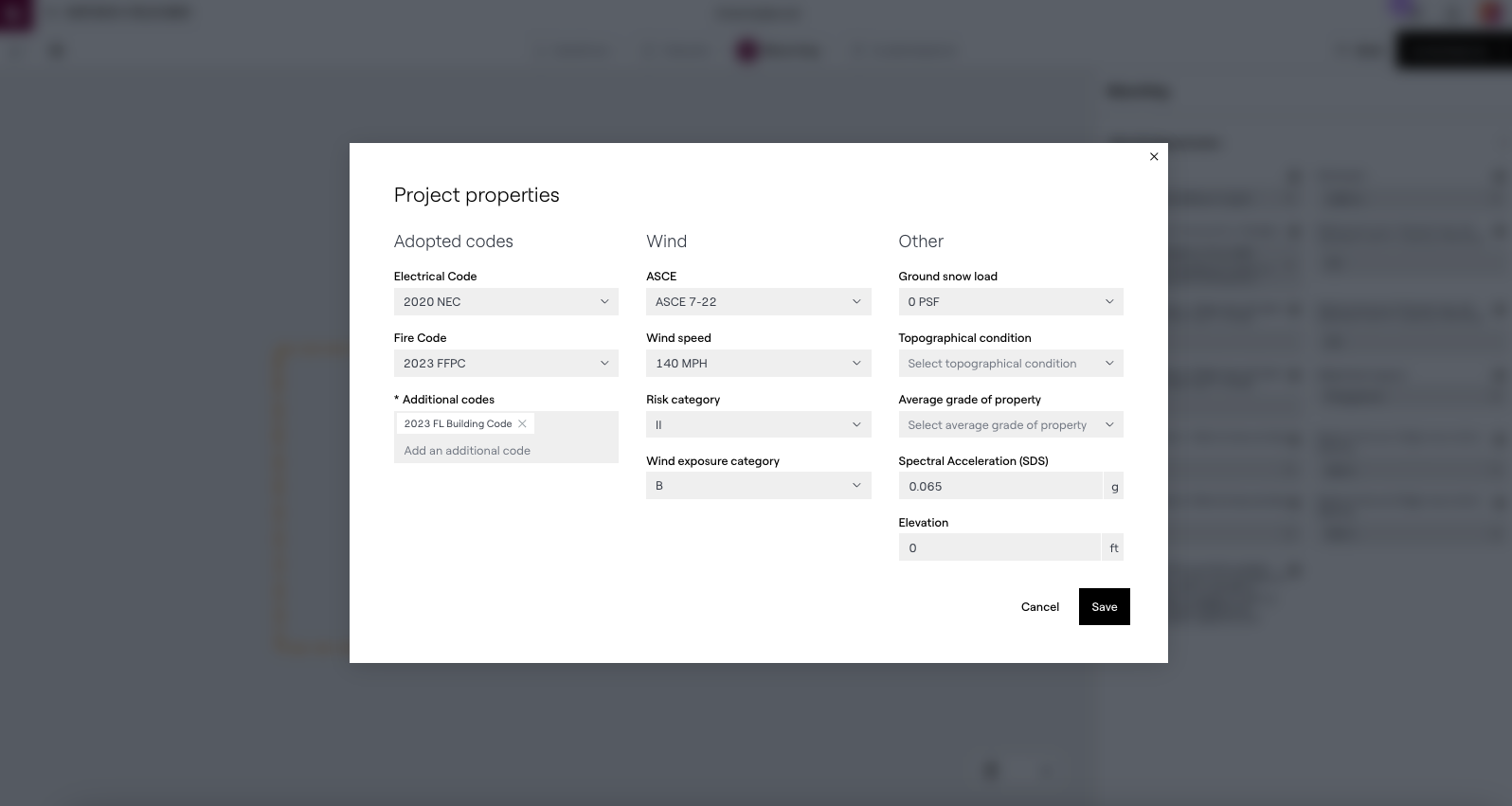Choose a topographical condition

tap(1010, 364)
